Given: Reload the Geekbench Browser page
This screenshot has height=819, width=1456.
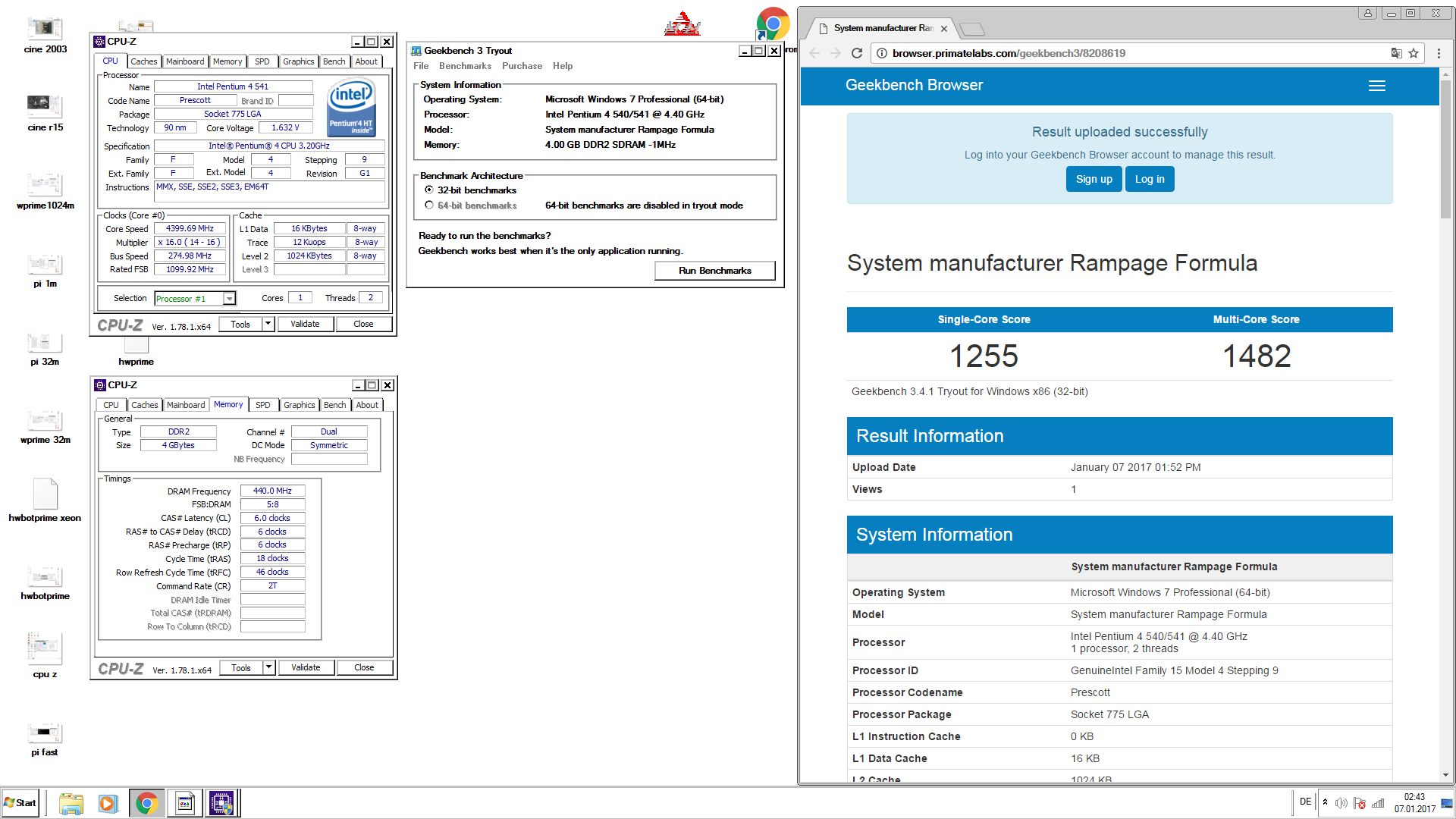Looking at the screenshot, I should coord(857,53).
